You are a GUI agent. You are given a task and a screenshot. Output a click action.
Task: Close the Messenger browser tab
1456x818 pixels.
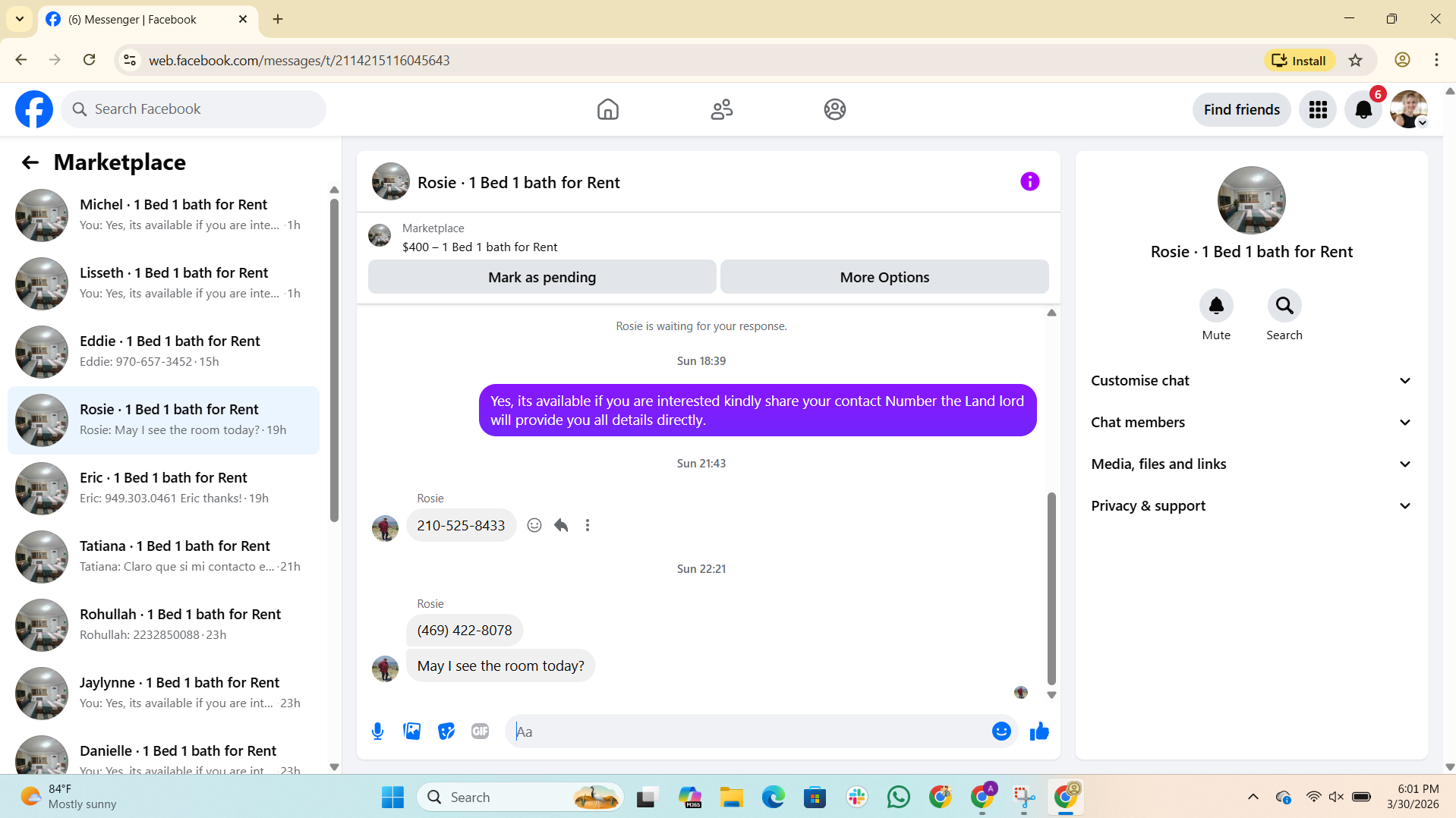pyautogui.click(x=243, y=19)
